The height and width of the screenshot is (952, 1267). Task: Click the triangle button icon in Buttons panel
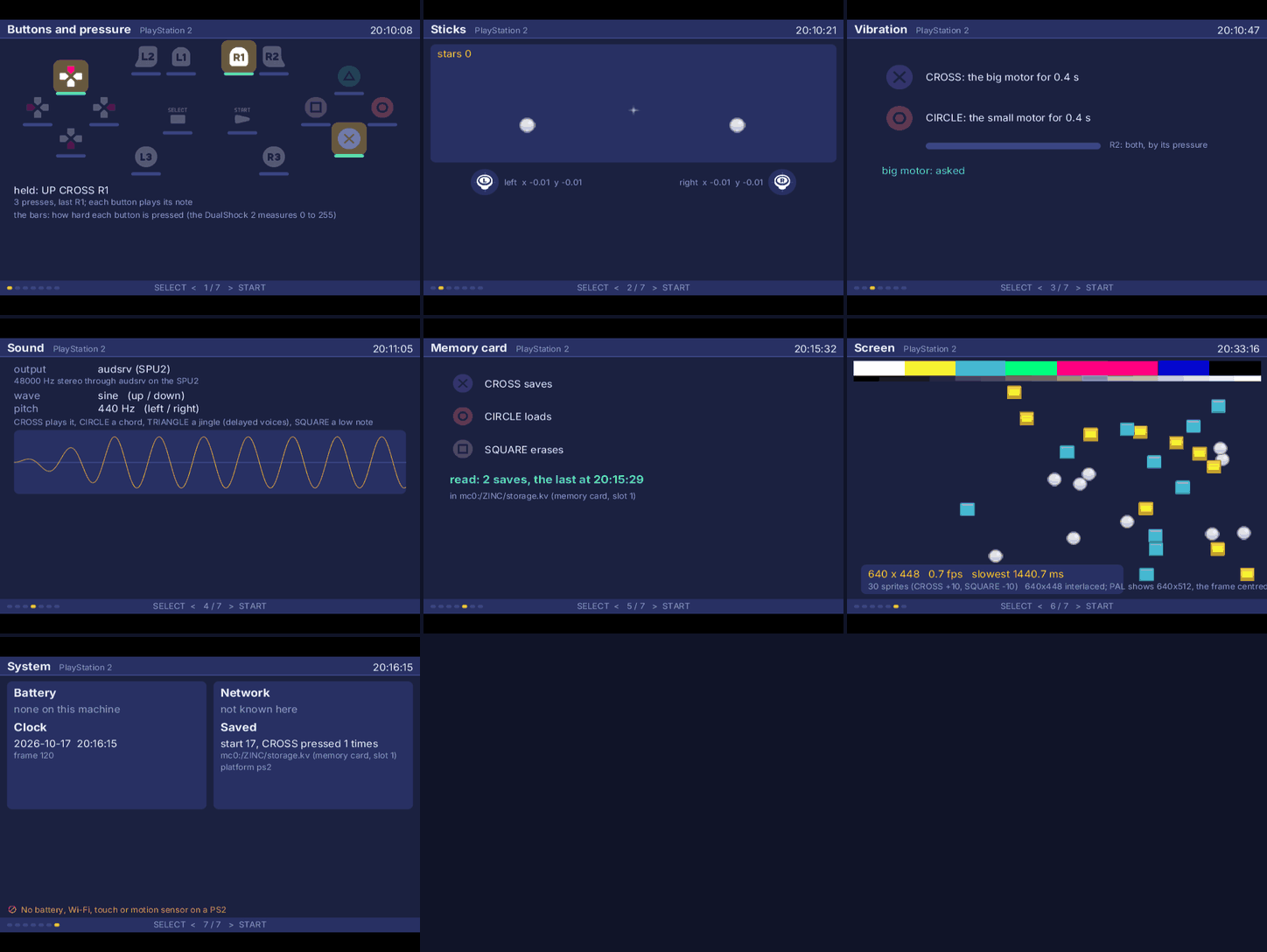tap(349, 77)
